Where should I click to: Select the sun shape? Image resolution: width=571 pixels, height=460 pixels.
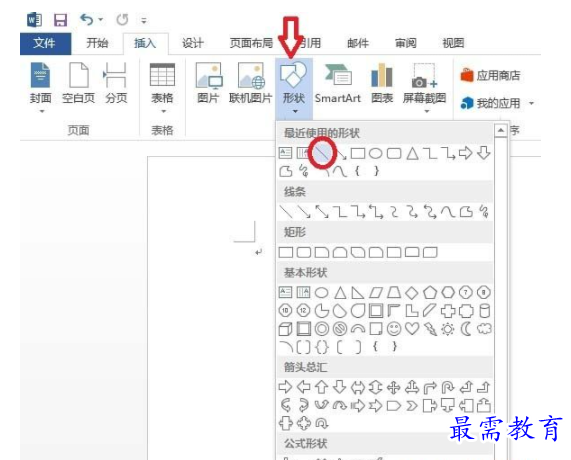(x=448, y=329)
